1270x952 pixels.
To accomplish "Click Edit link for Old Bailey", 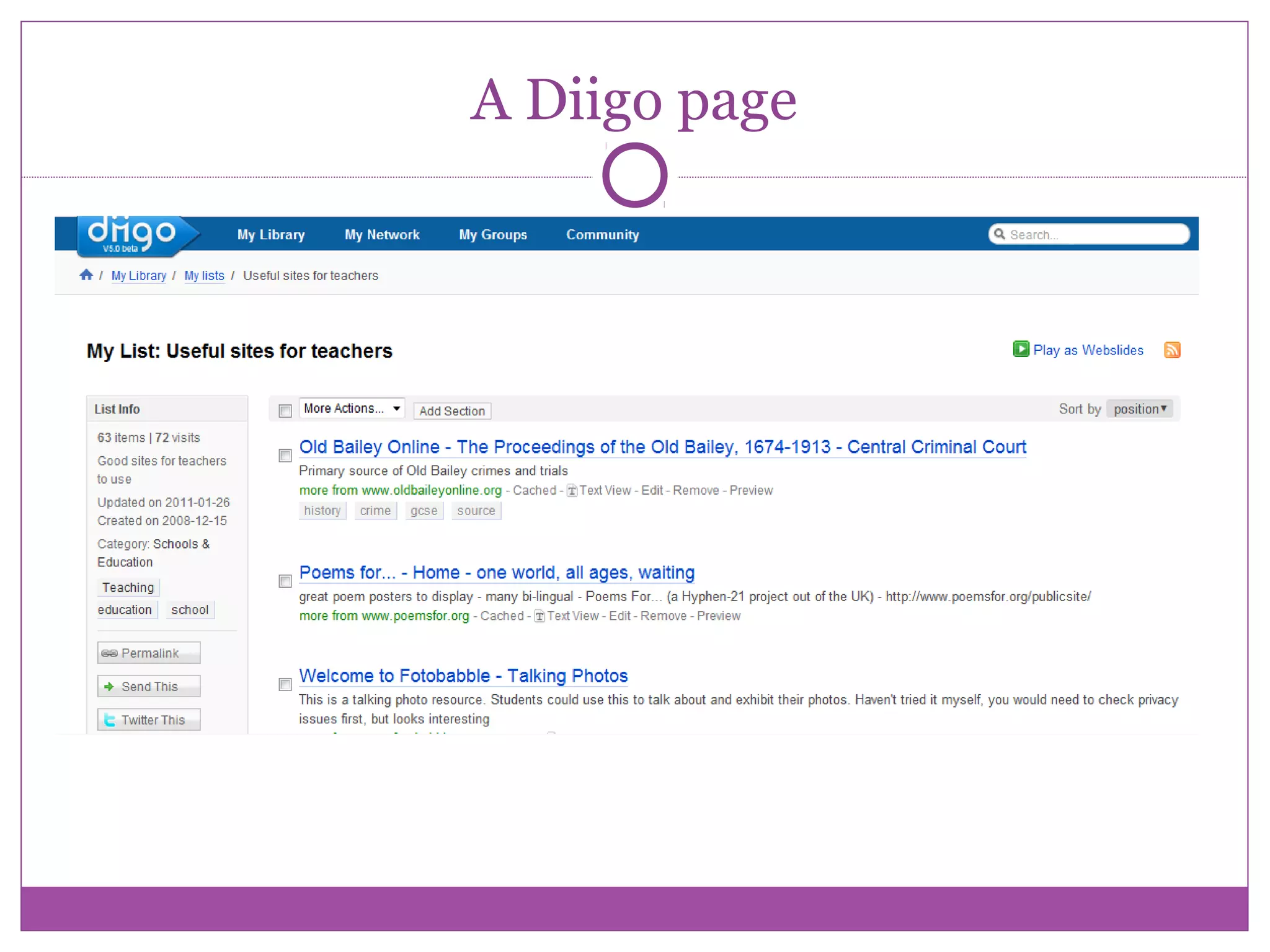I will pyautogui.click(x=652, y=490).
